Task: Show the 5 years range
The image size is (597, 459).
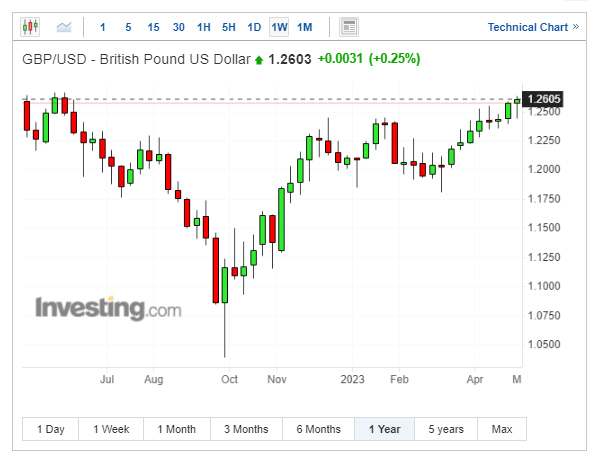Action: pyautogui.click(x=446, y=429)
